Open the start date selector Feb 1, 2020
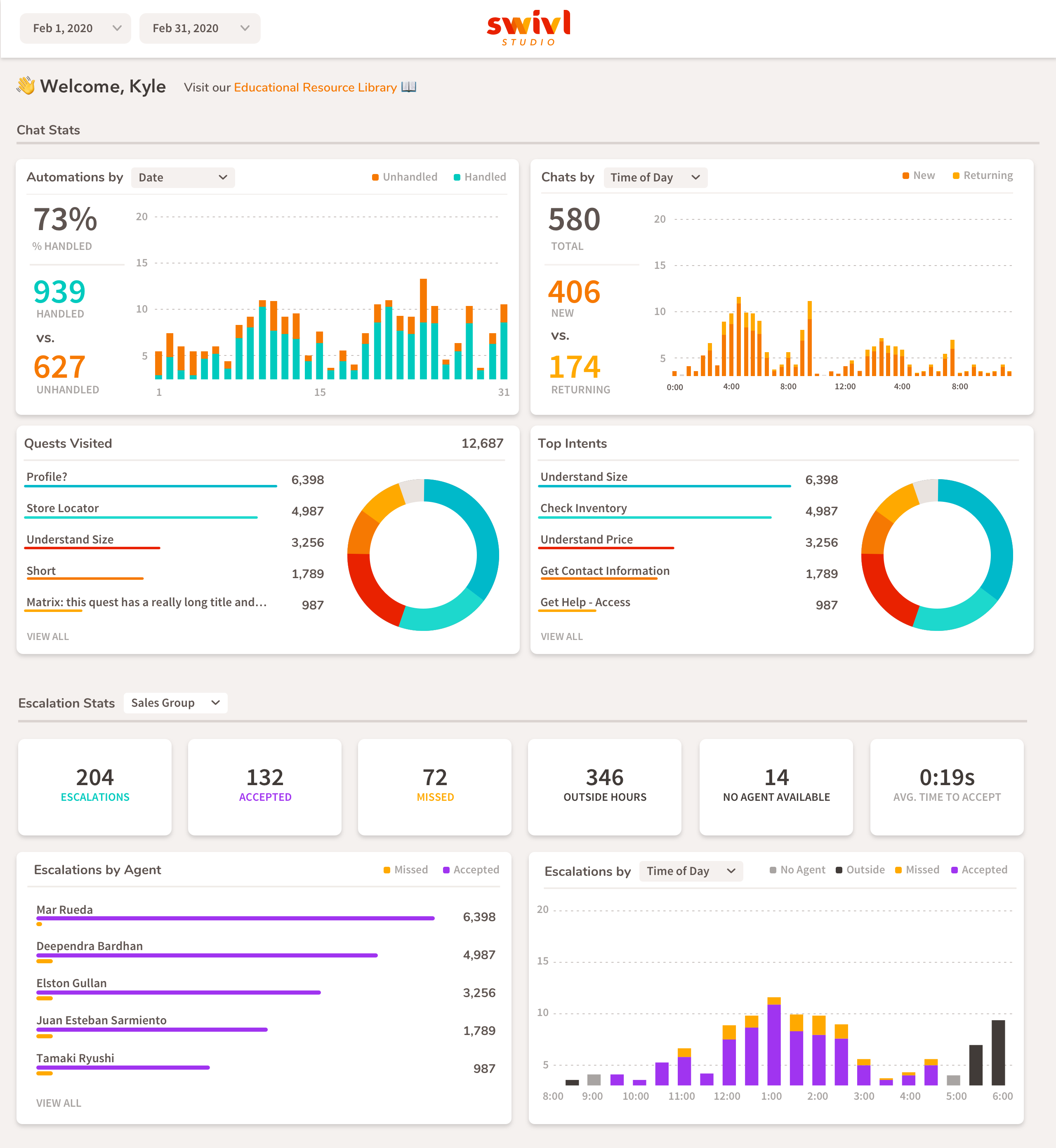The image size is (1056, 1148). [x=75, y=28]
